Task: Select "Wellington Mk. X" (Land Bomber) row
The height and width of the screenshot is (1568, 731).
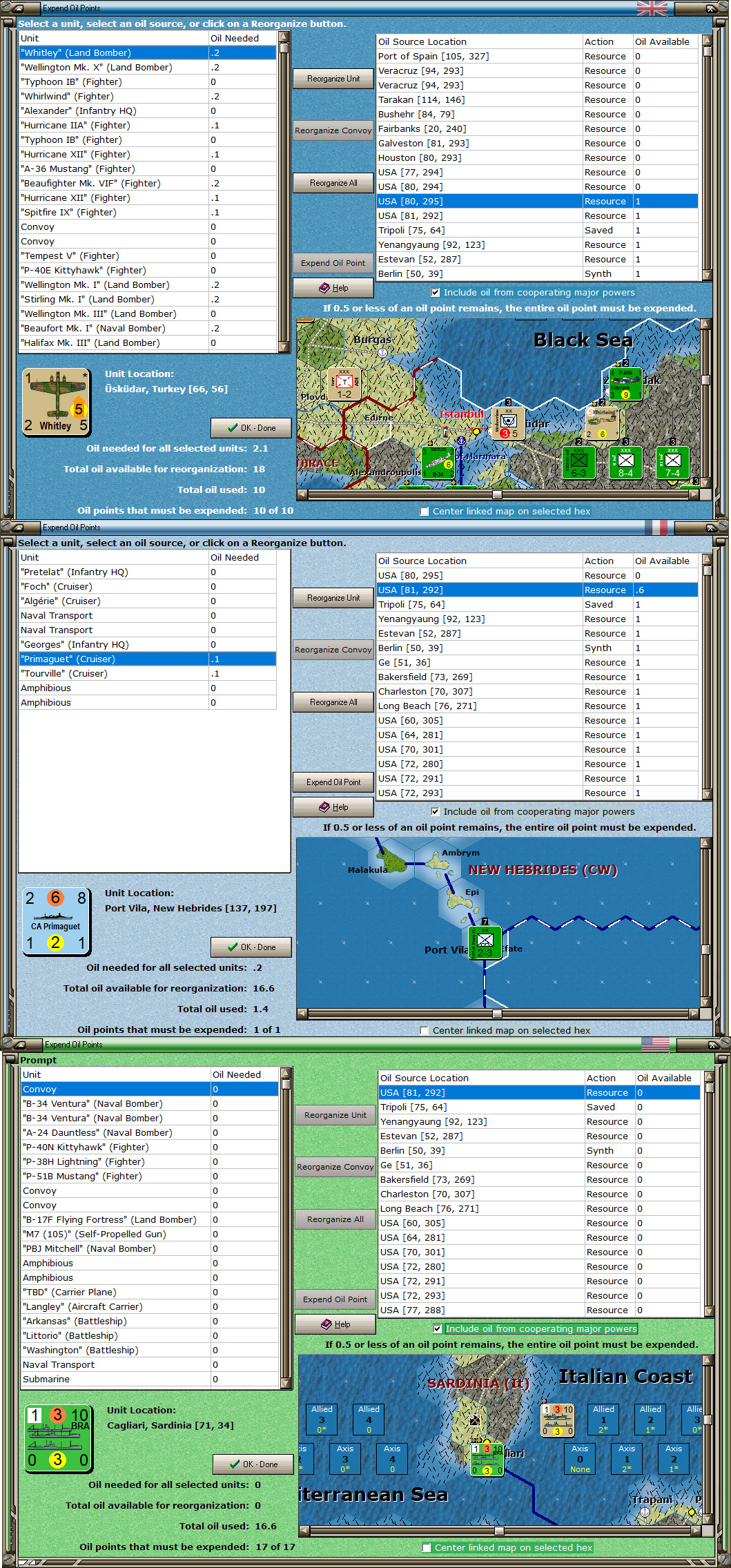Action: click(148, 68)
